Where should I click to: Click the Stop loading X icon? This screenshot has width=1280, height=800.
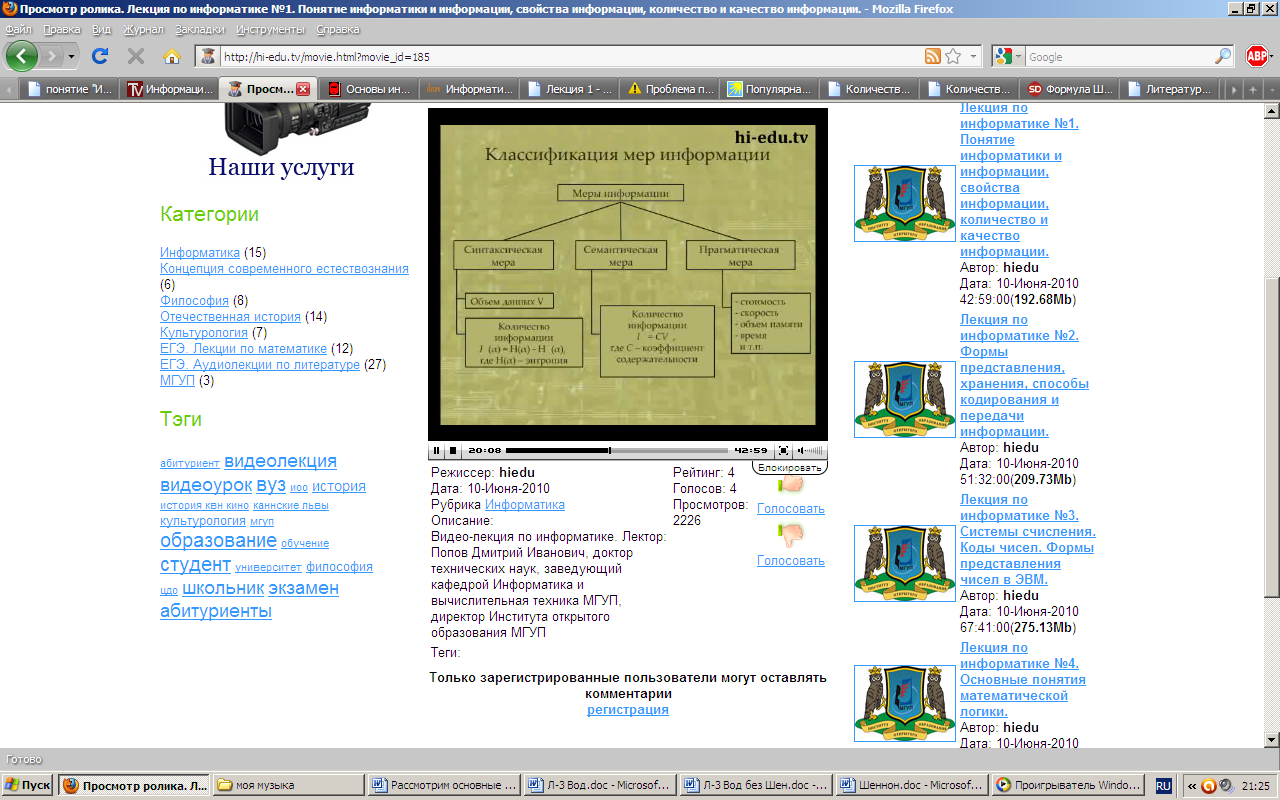pyautogui.click(x=136, y=56)
